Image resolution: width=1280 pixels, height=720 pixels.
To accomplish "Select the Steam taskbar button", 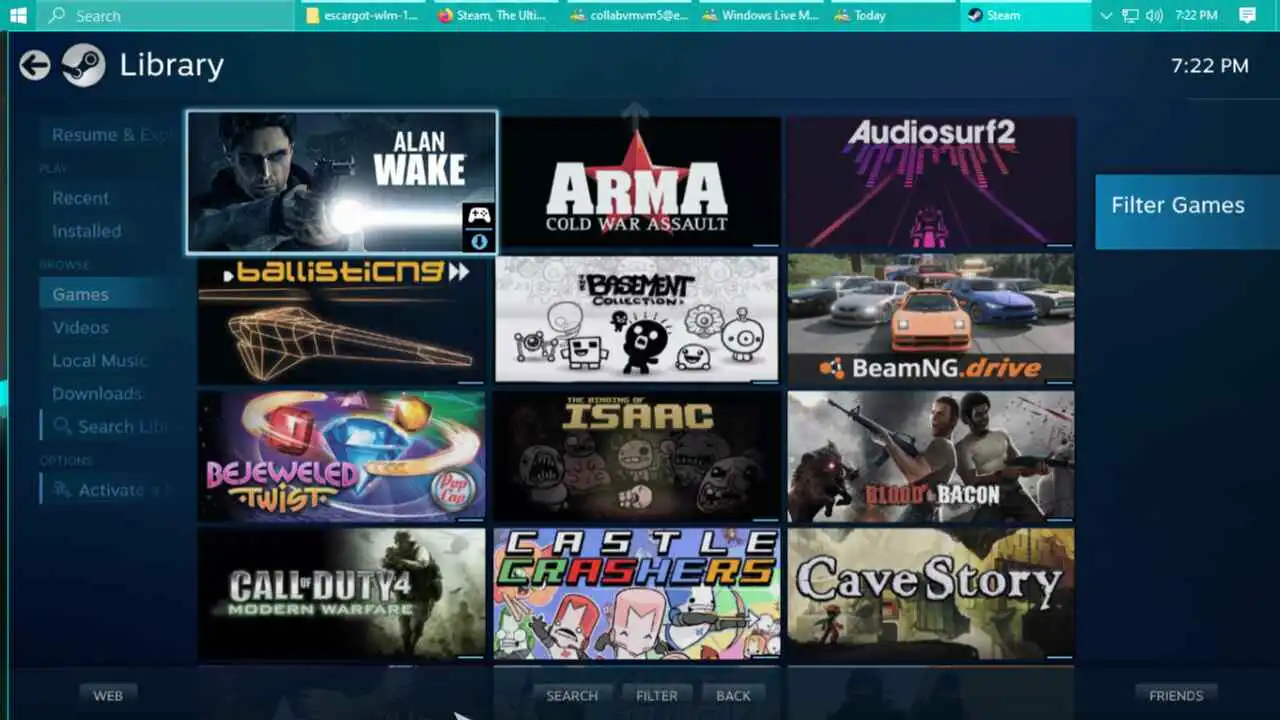I will point(1026,15).
